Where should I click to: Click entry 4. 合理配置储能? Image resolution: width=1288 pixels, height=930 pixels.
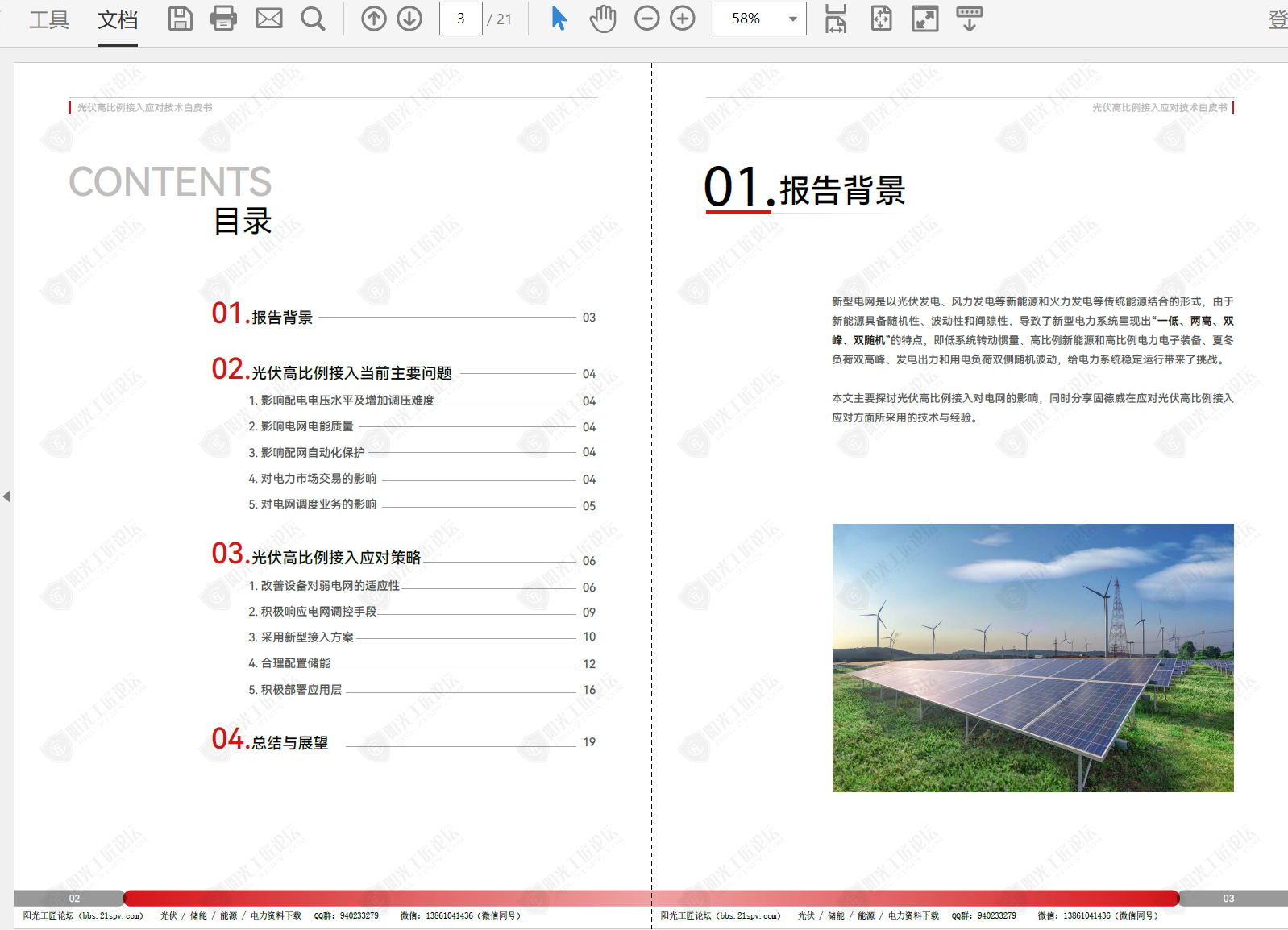pyautogui.click(x=289, y=663)
